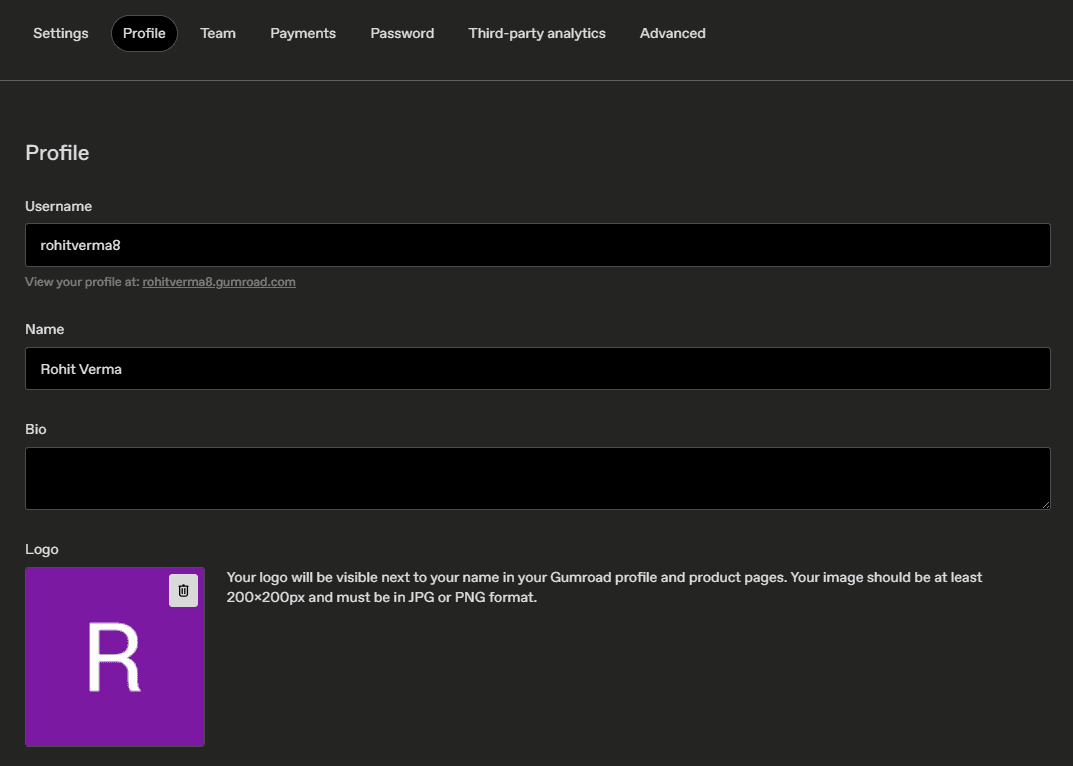The height and width of the screenshot is (766, 1073).
Task: Click the Username input field
Action: (537, 244)
